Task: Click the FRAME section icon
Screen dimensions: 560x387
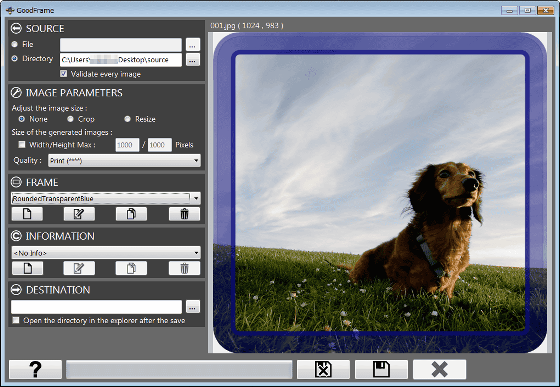Action: 16,182
